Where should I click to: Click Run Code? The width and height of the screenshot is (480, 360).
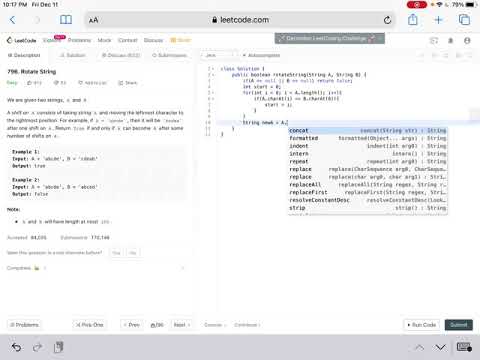[422, 325]
